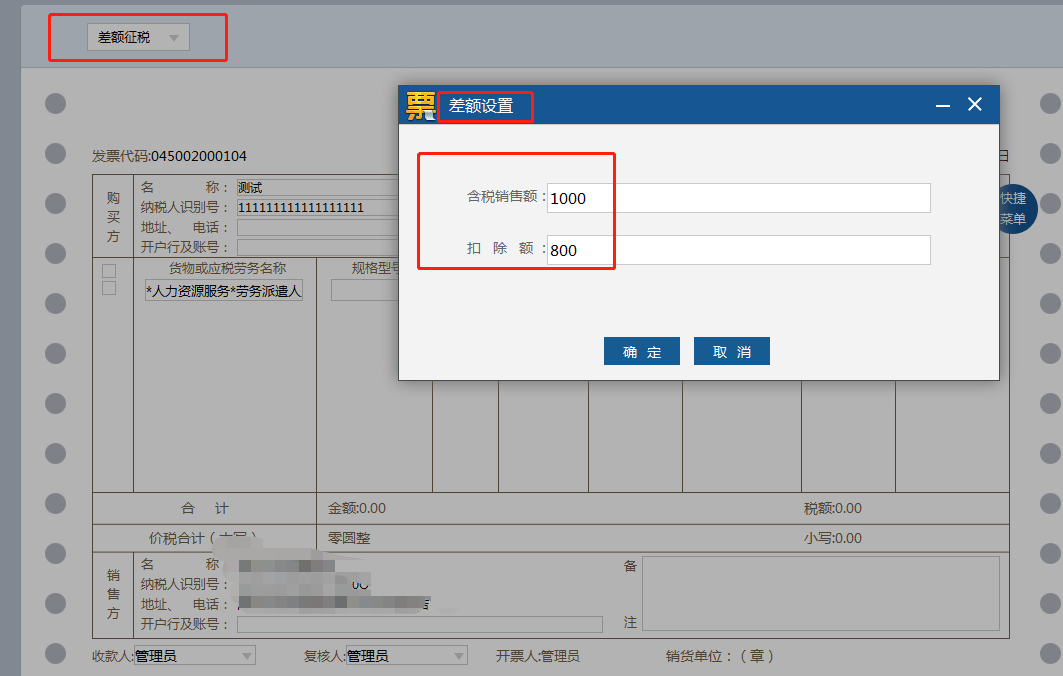Click the 确定 confirm button
Viewport: 1063px width, 676px height.
click(641, 351)
